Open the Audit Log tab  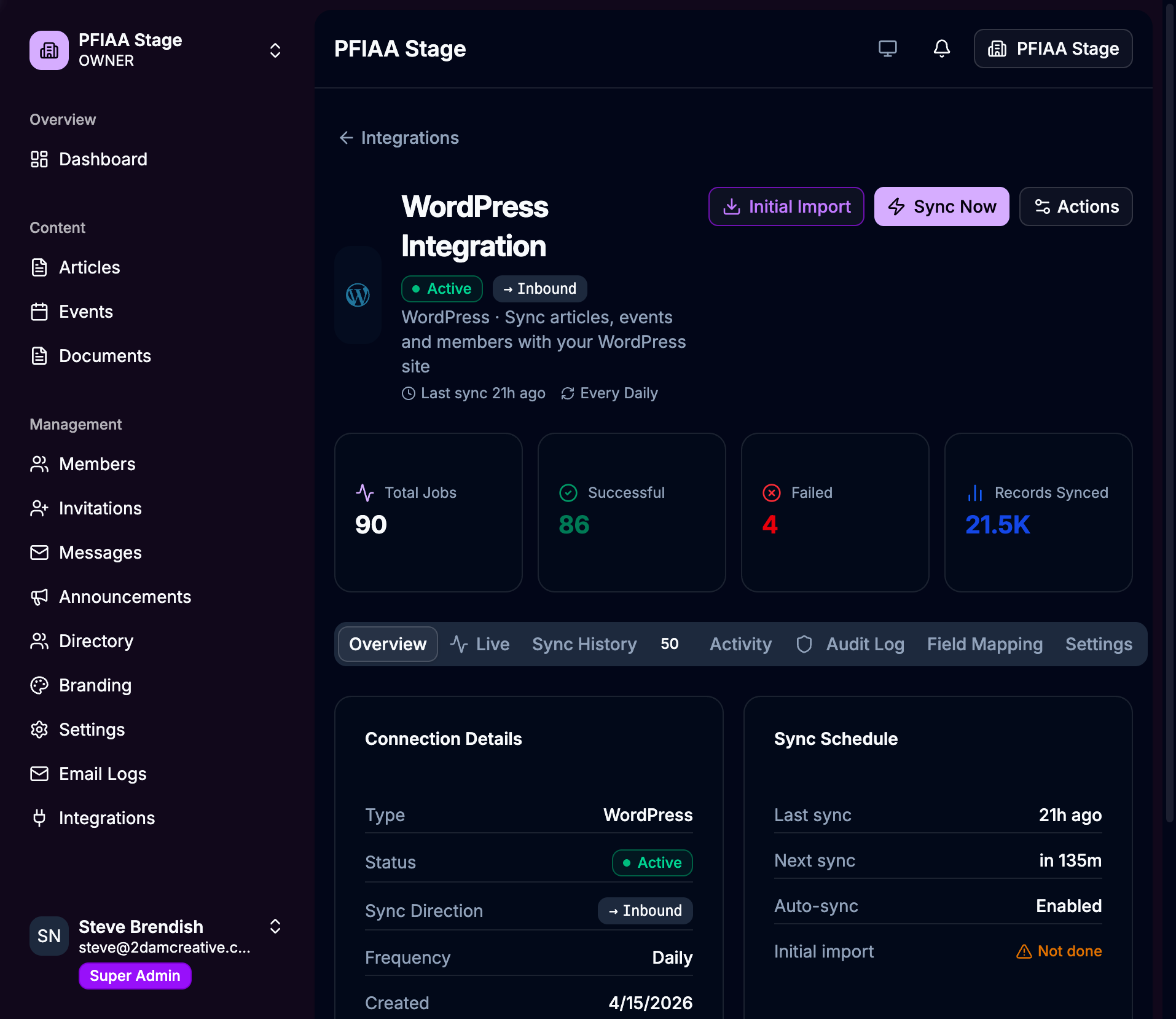(850, 644)
